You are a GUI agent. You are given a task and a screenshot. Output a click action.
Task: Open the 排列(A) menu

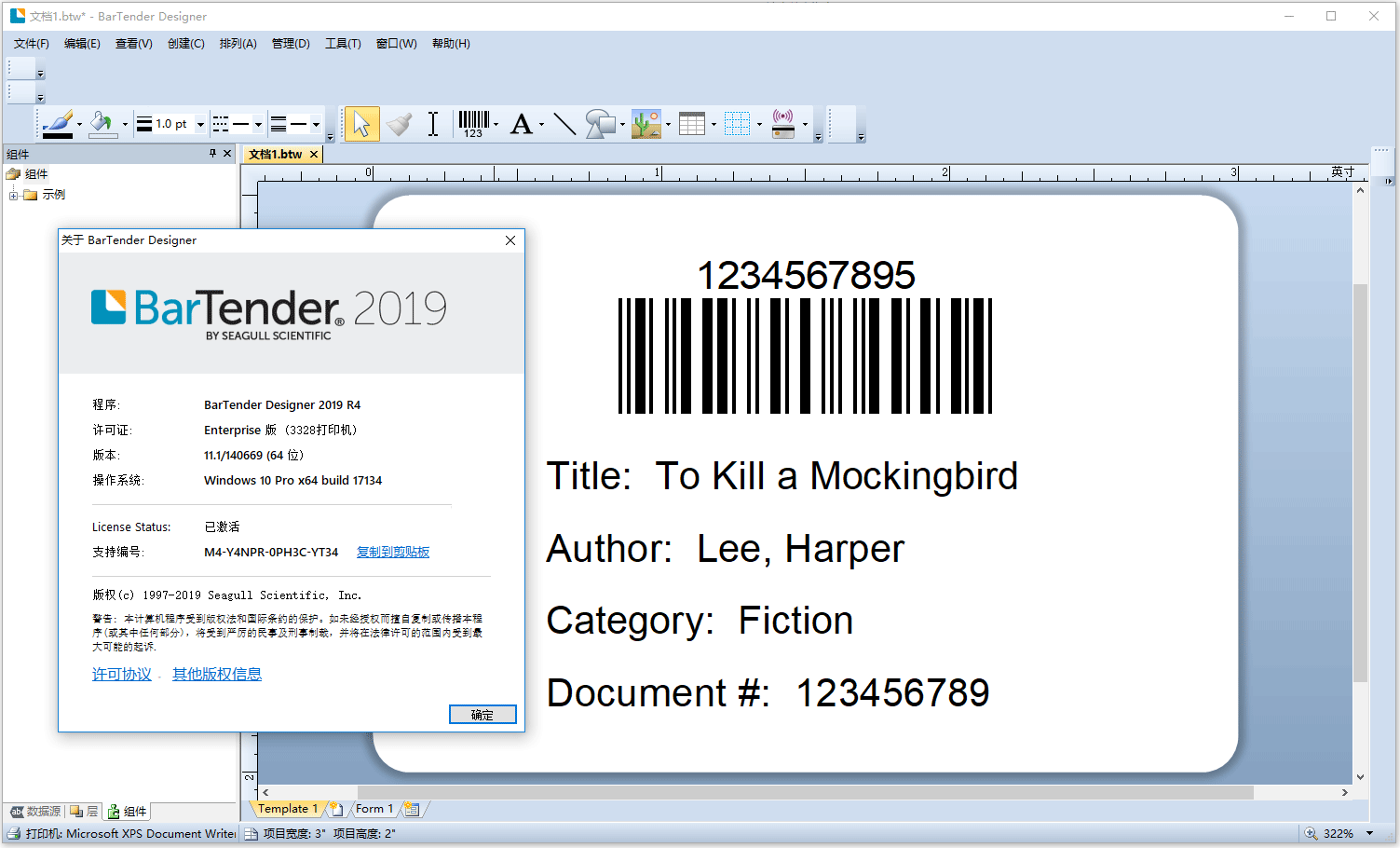[238, 44]
